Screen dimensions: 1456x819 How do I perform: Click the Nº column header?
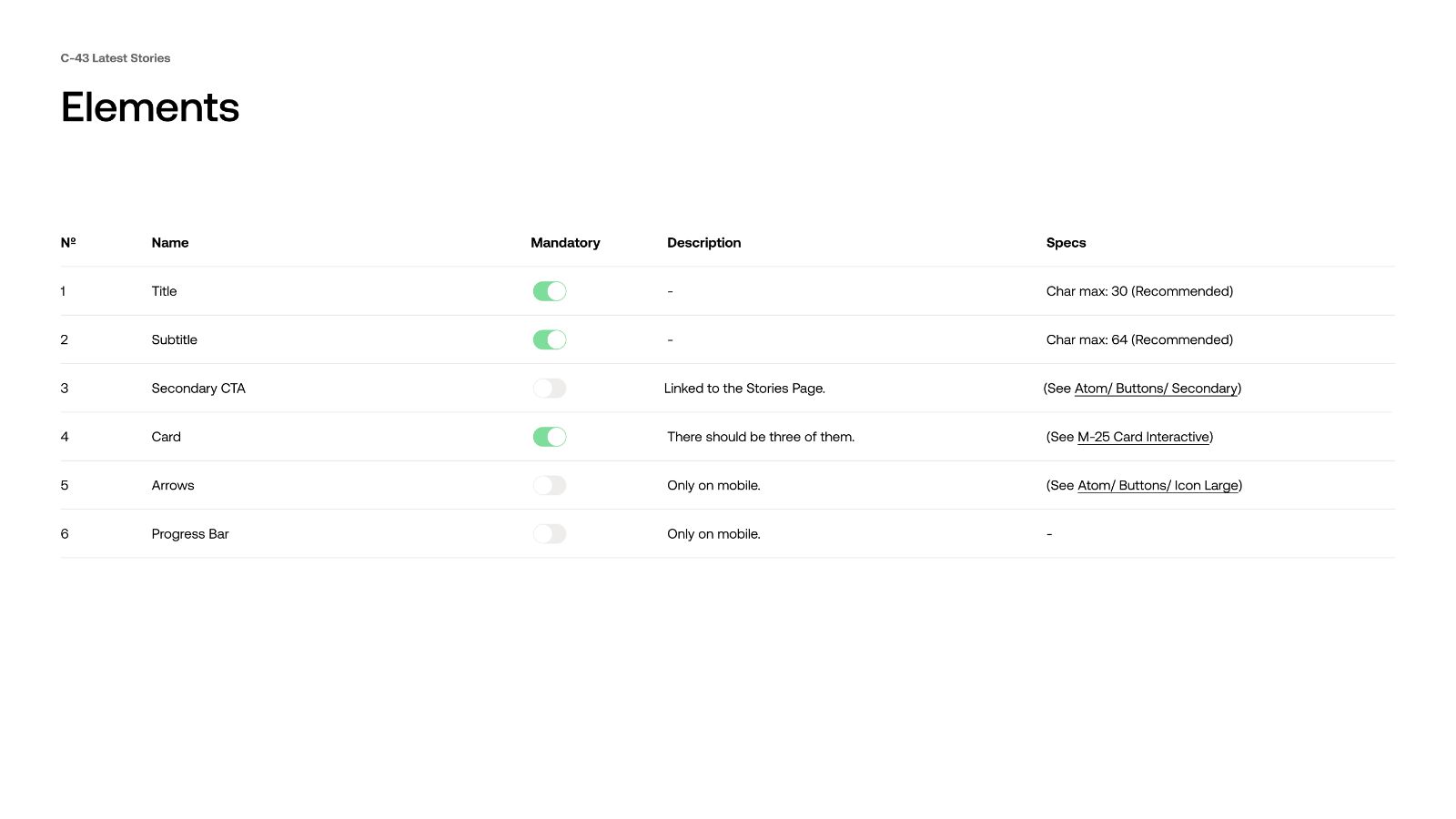pos(68,242)
